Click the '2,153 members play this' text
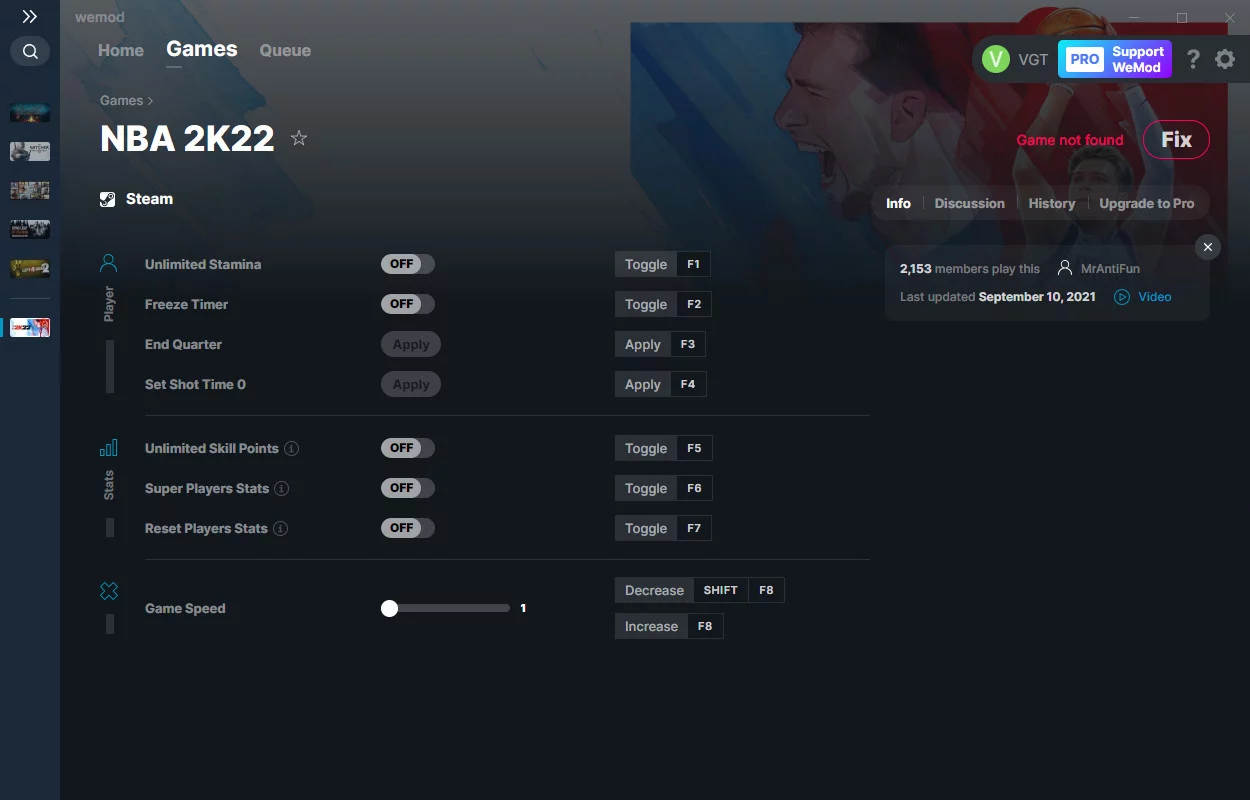Image resolution: width=1250 pixels, height=800 pixels. [x=970, y=268]
